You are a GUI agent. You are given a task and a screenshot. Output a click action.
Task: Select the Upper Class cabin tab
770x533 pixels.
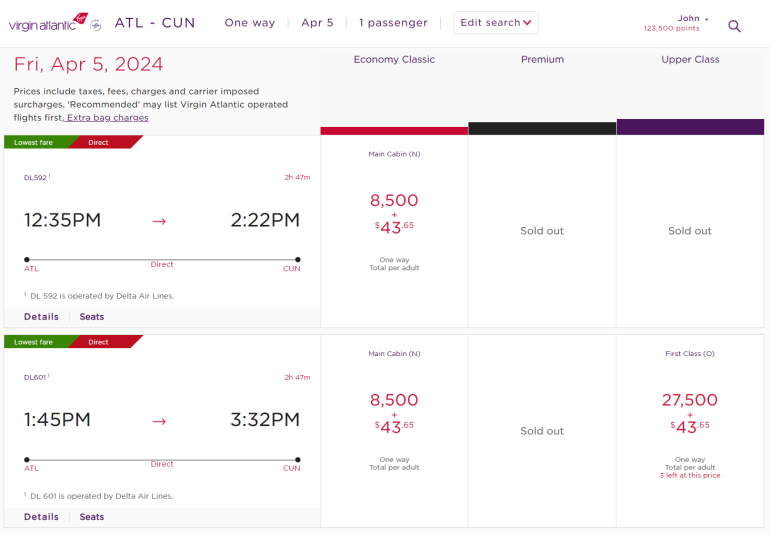click(690, 60)
